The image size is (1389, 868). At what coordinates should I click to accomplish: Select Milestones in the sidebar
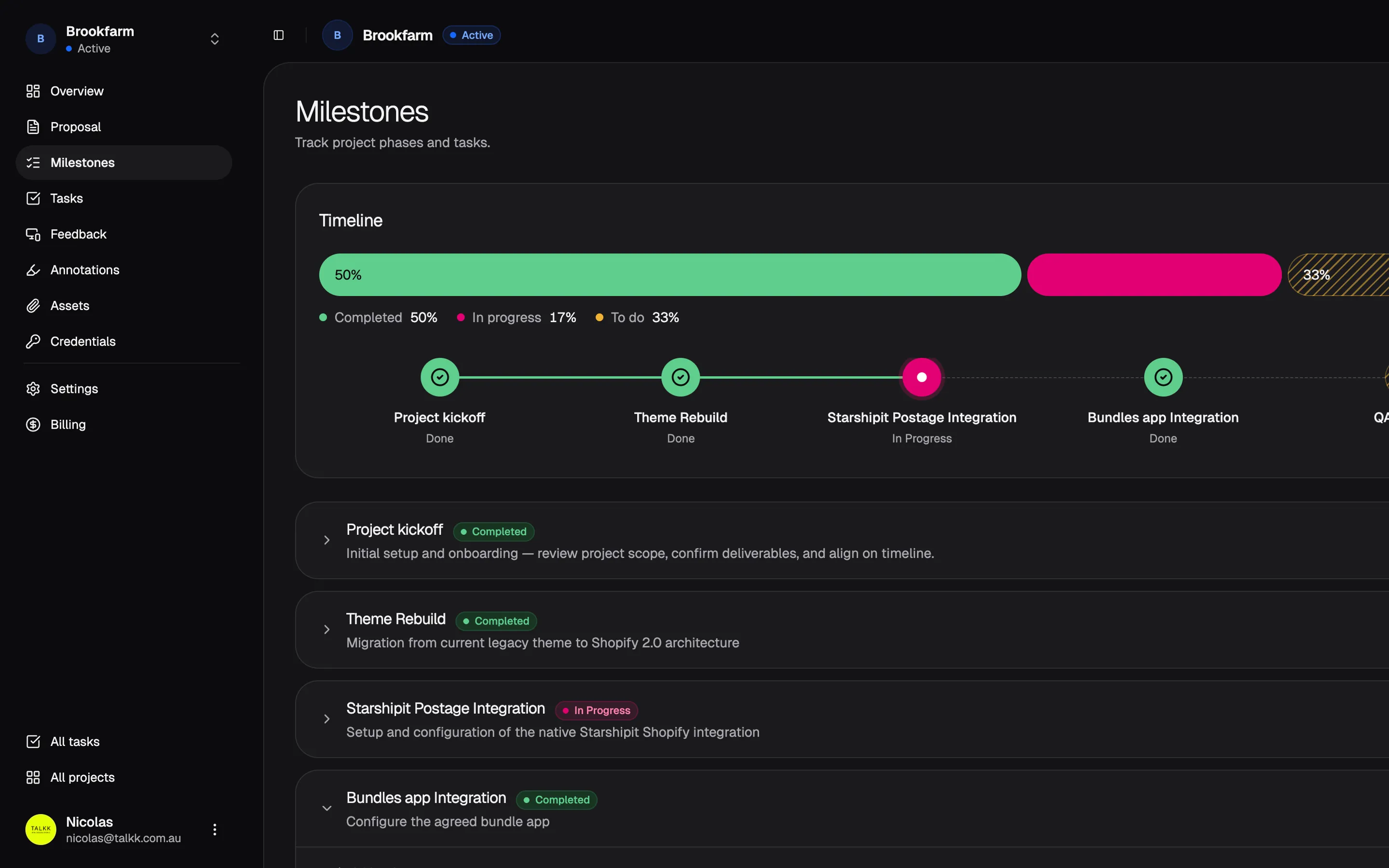(124, 163)
